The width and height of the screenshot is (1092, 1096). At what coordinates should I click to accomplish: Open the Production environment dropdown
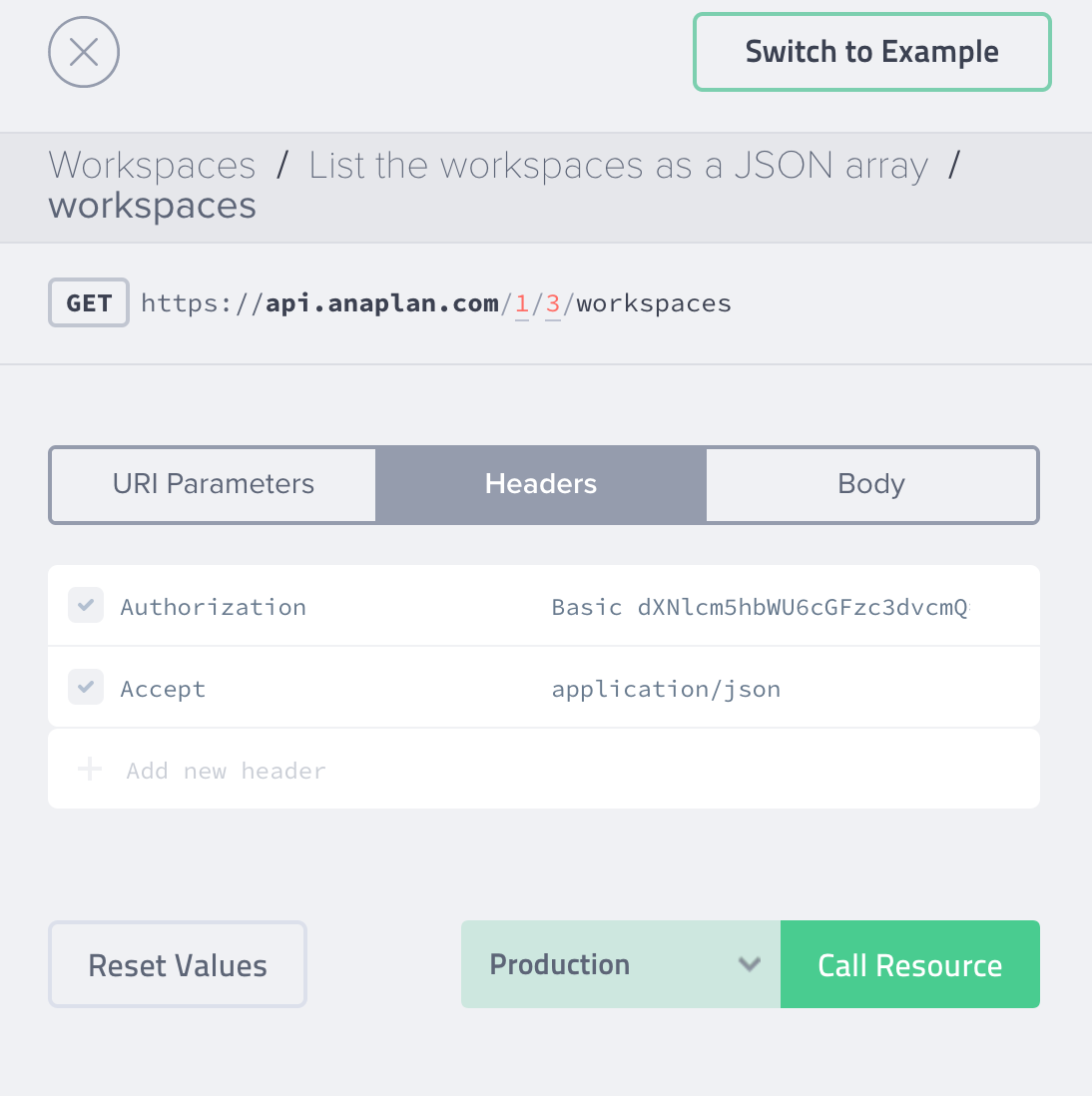point(621,964)
